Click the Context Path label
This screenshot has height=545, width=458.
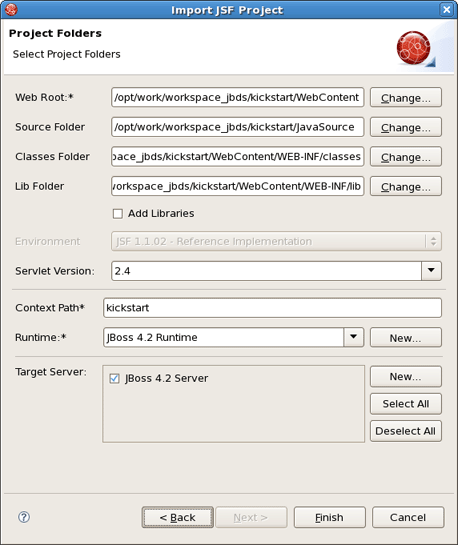tap(50, 308)
